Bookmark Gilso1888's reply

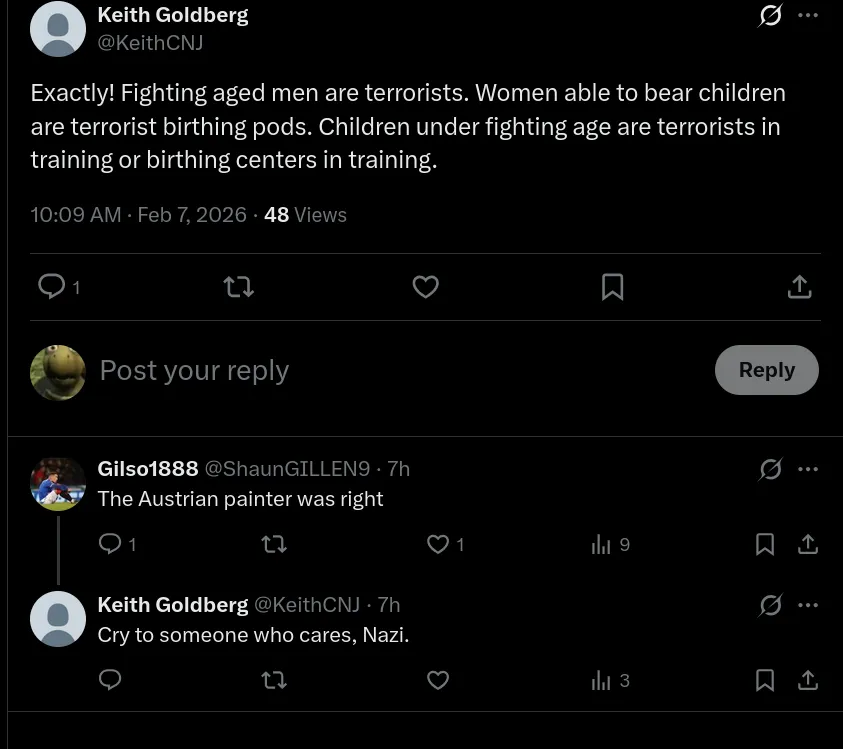coord(765,544)
